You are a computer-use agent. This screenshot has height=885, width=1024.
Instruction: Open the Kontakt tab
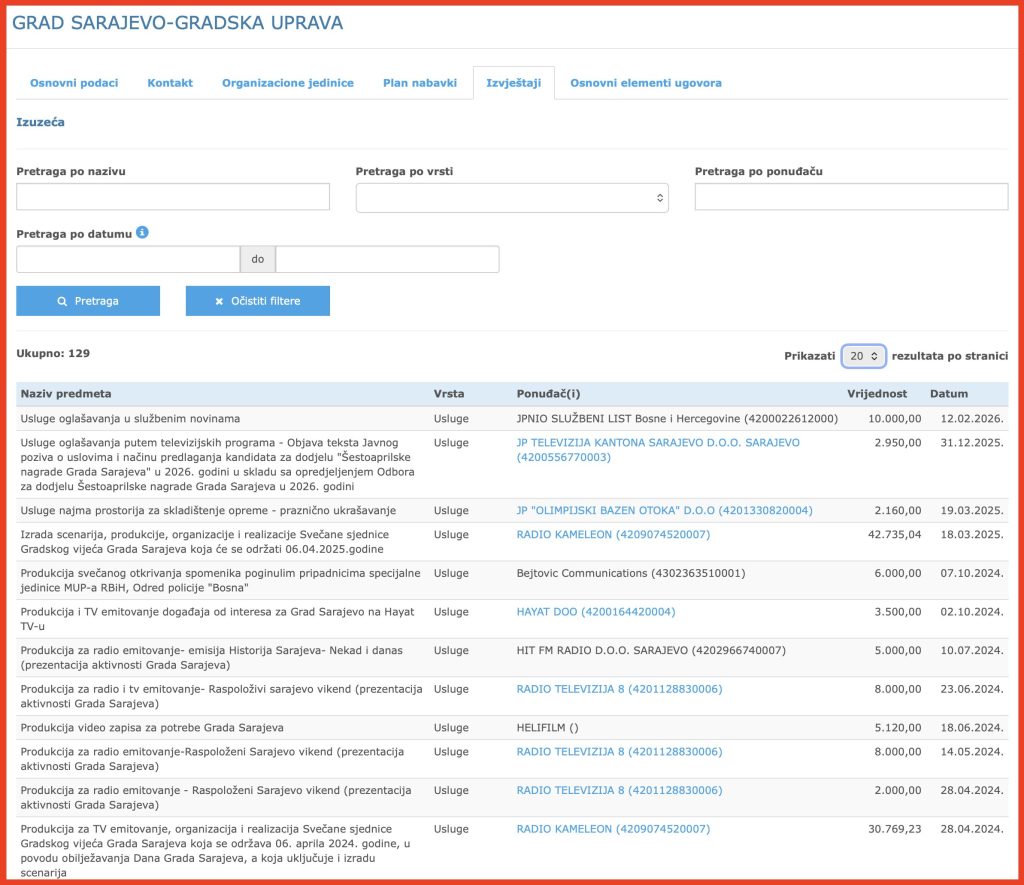click(170, 83)
